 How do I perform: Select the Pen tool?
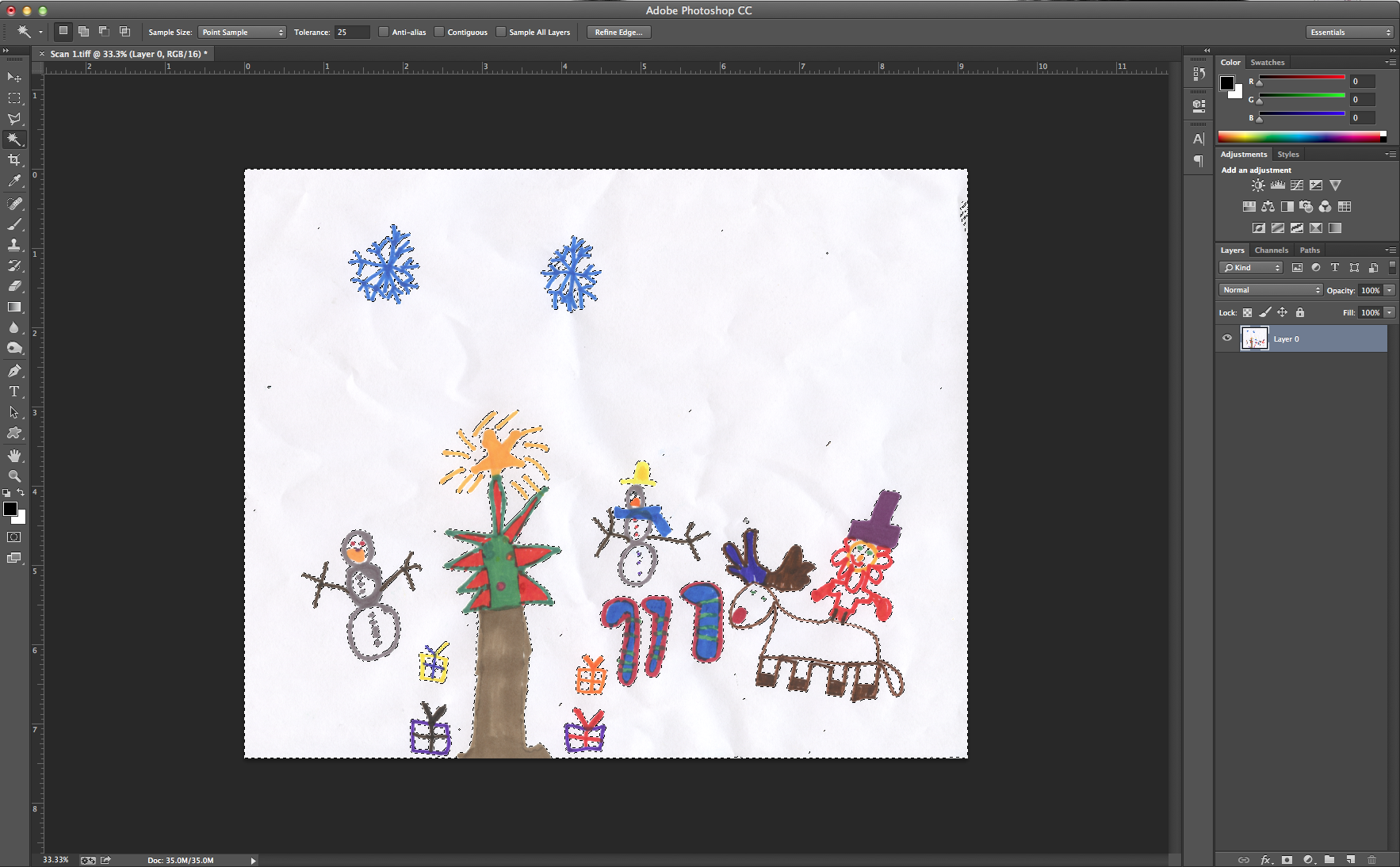(x=14, y=370)
